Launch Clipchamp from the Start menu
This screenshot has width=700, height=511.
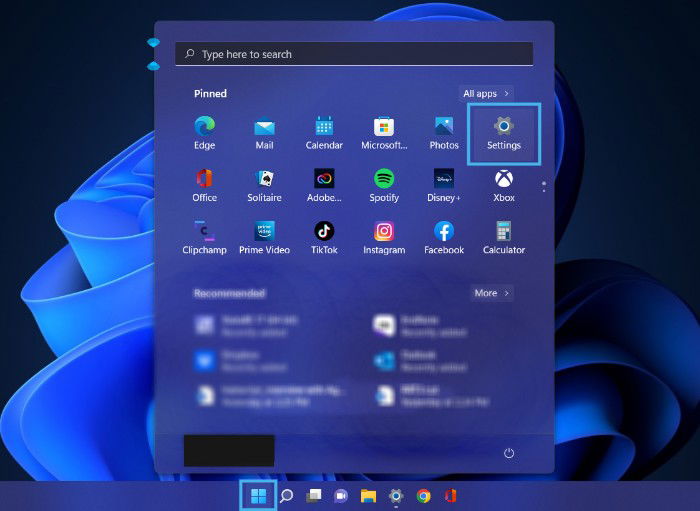[204, 238]
